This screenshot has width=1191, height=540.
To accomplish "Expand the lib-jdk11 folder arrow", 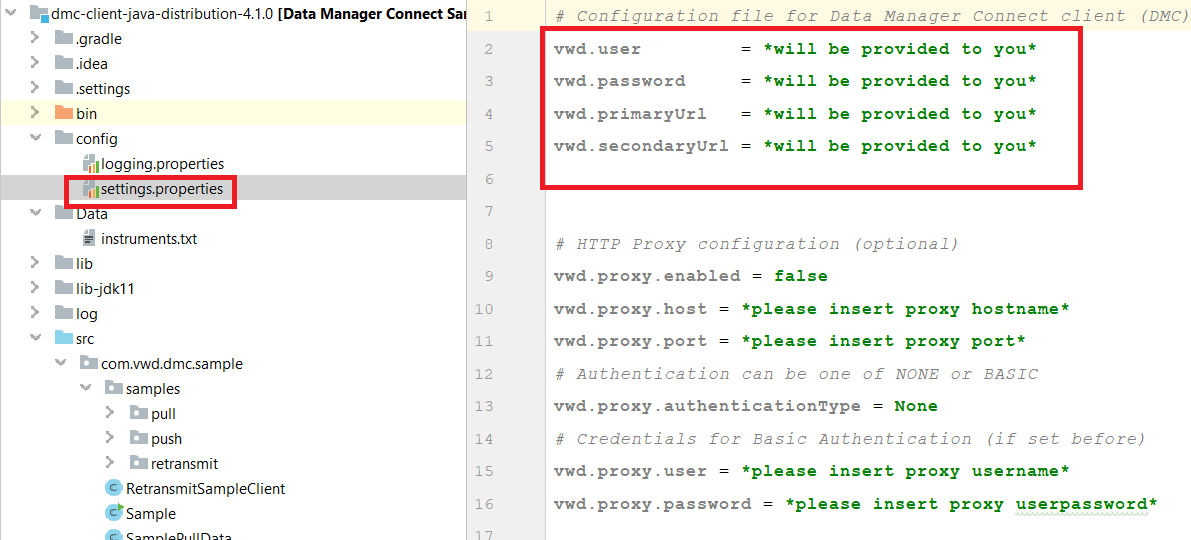I will (x=36, y=289).
